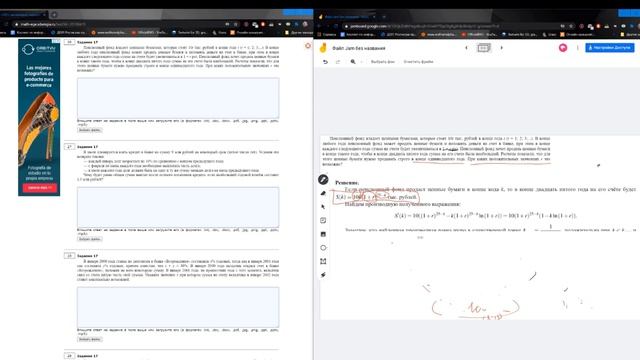Redo action in Jamboard
This screenshot has height=360, width=640.
click(x=338, y=62)
